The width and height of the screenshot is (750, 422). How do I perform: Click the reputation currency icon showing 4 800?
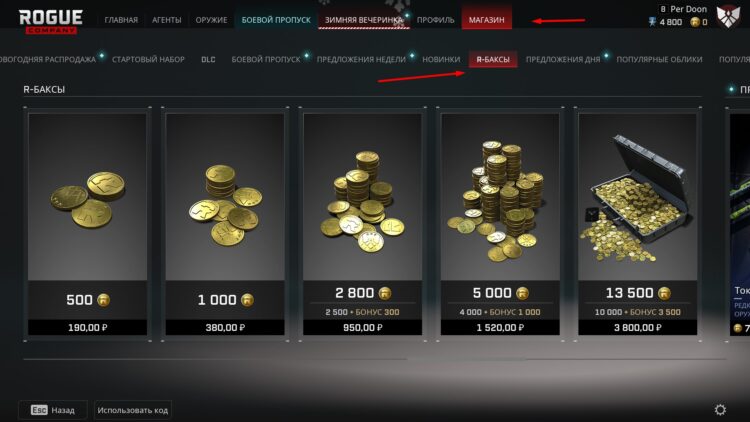[x=652, y=22]
